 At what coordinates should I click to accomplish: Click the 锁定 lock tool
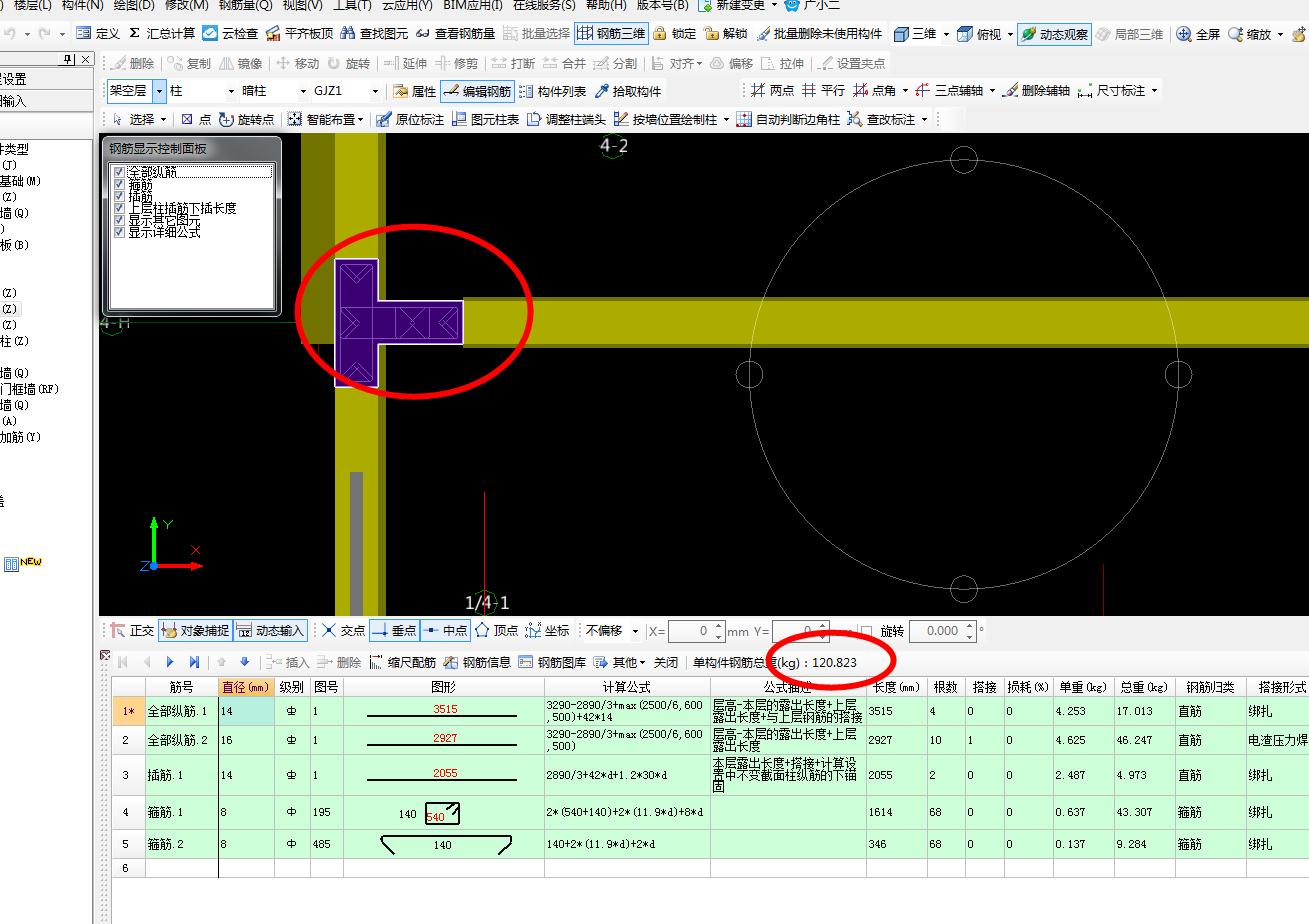tap(675, 33)
